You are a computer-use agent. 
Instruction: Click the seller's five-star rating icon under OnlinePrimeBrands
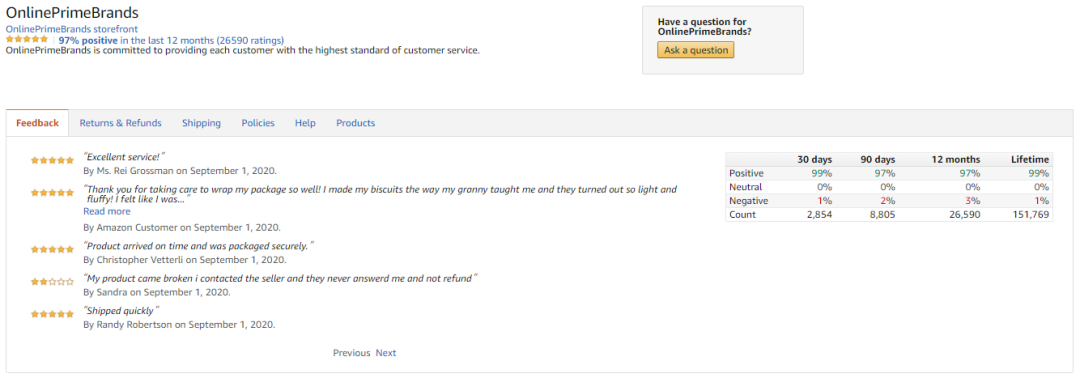(x=27, y=40)
